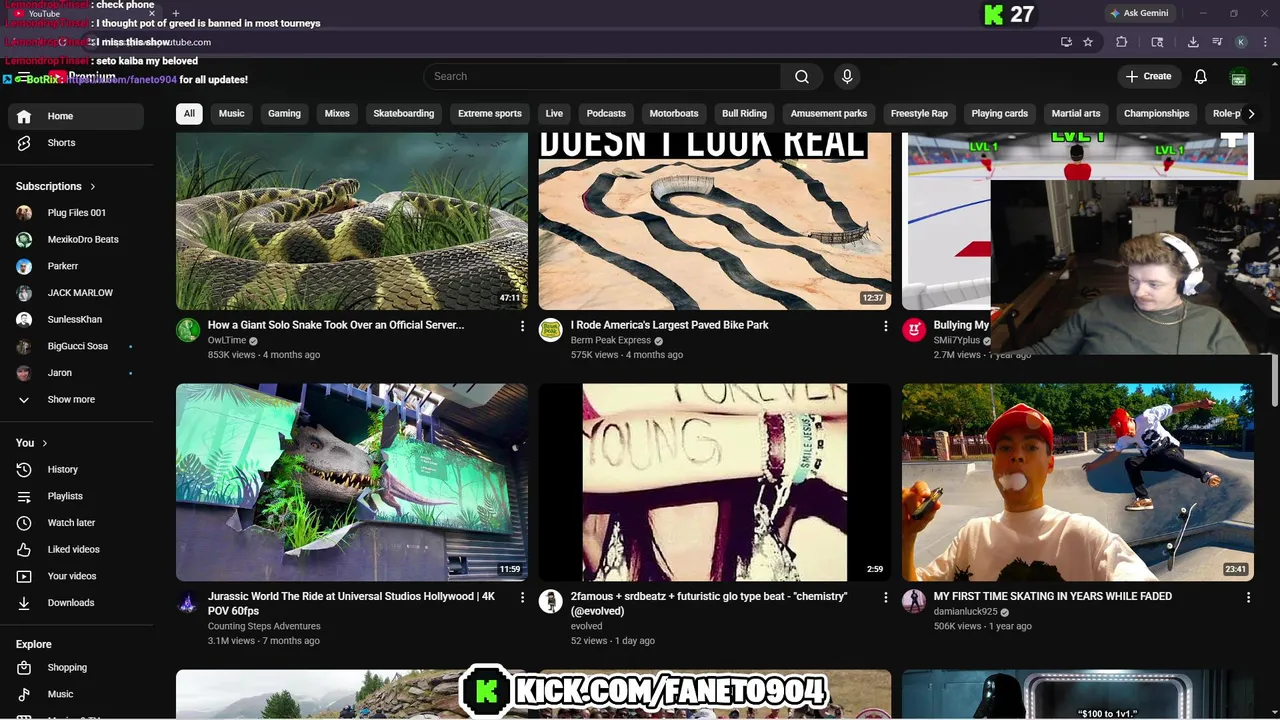Select the Martial arts filter chip

[x=1076, y=113]
